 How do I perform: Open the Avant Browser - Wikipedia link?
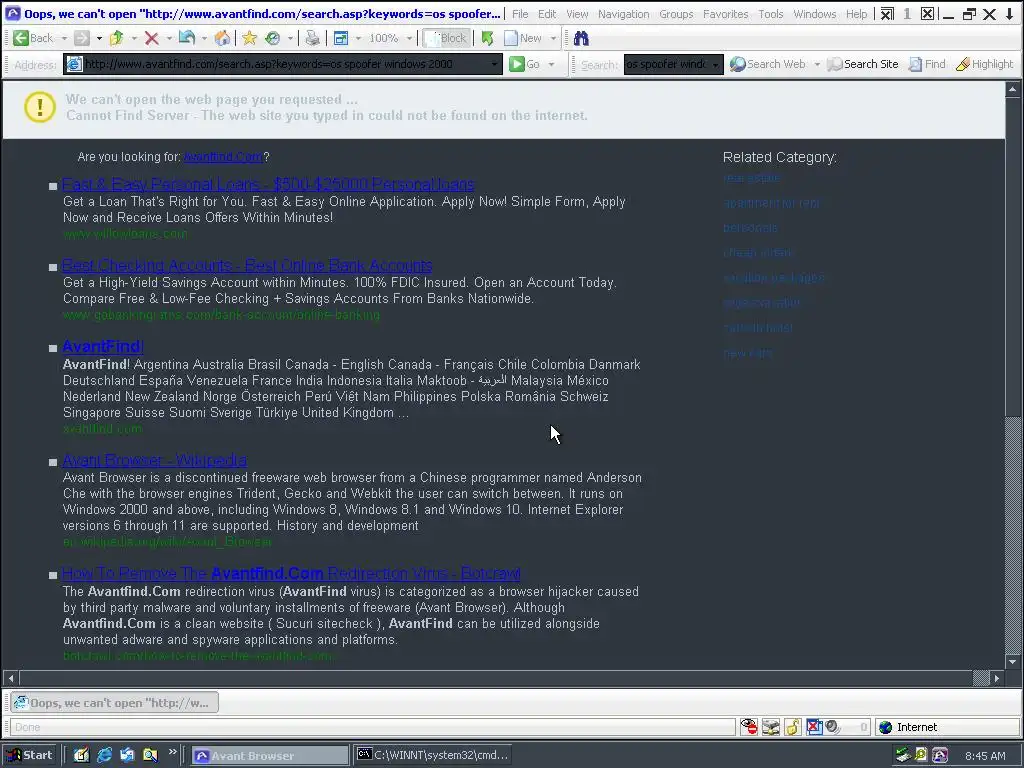pos(154,460)
